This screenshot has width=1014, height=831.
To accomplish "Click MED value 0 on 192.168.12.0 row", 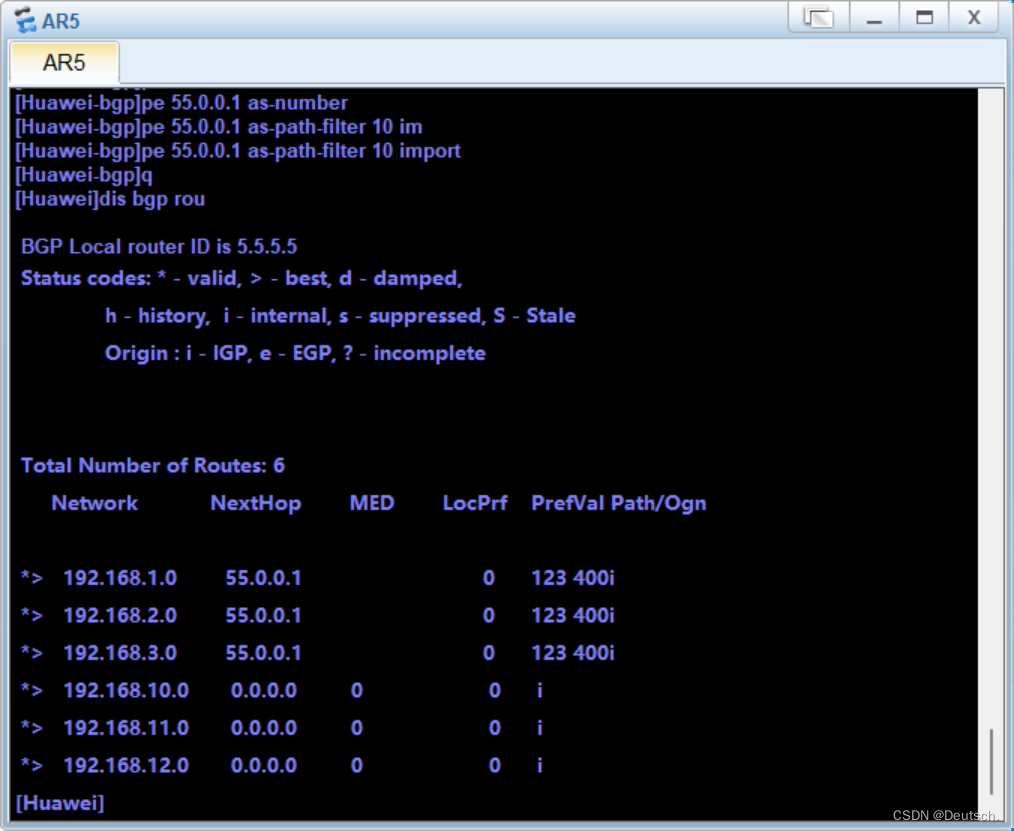I will [x=357, y=765].
